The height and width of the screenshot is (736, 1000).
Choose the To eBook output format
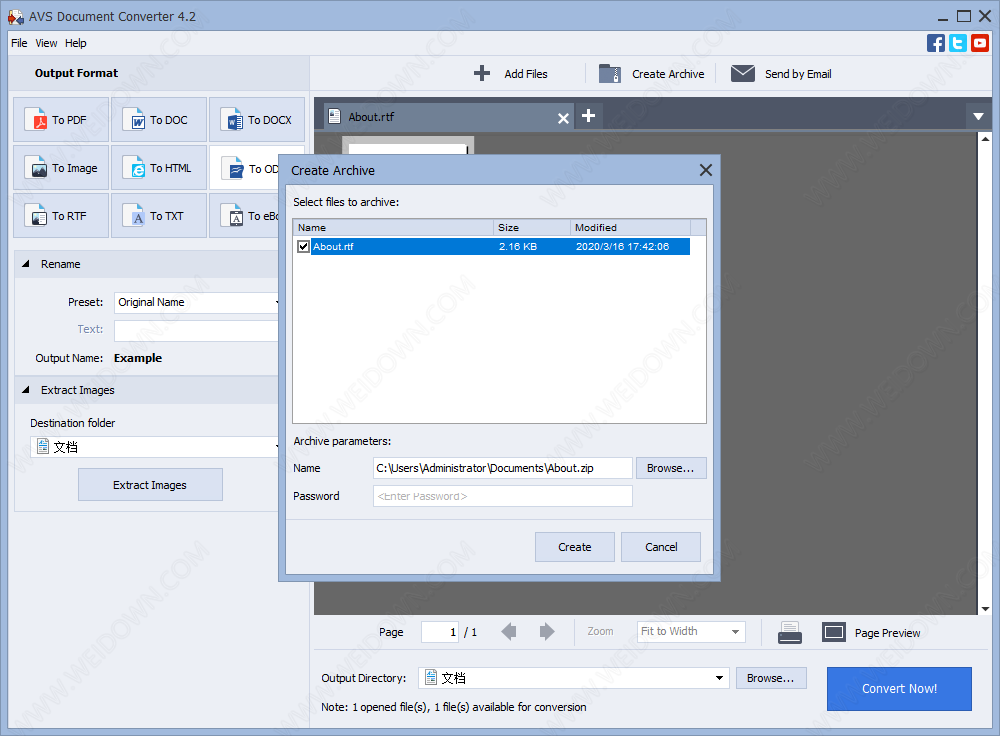[245, 216]
